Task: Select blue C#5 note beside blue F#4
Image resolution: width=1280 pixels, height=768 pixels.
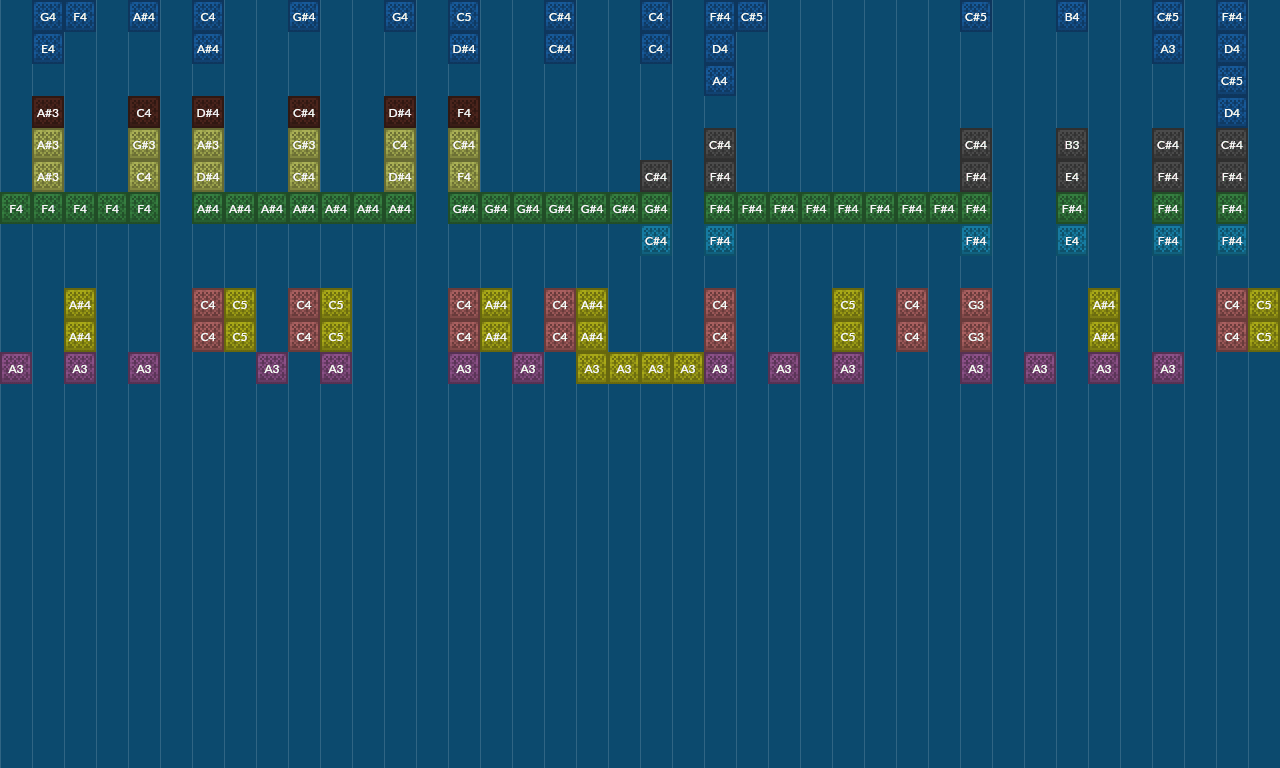Action: [752, 16]
